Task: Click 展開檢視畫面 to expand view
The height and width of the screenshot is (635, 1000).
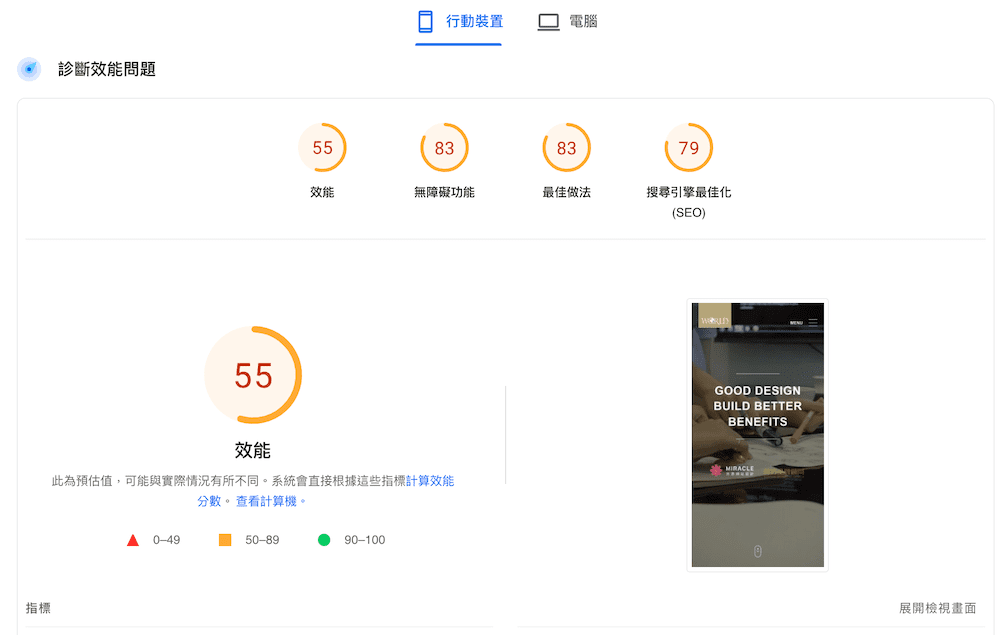Action: 938,608
